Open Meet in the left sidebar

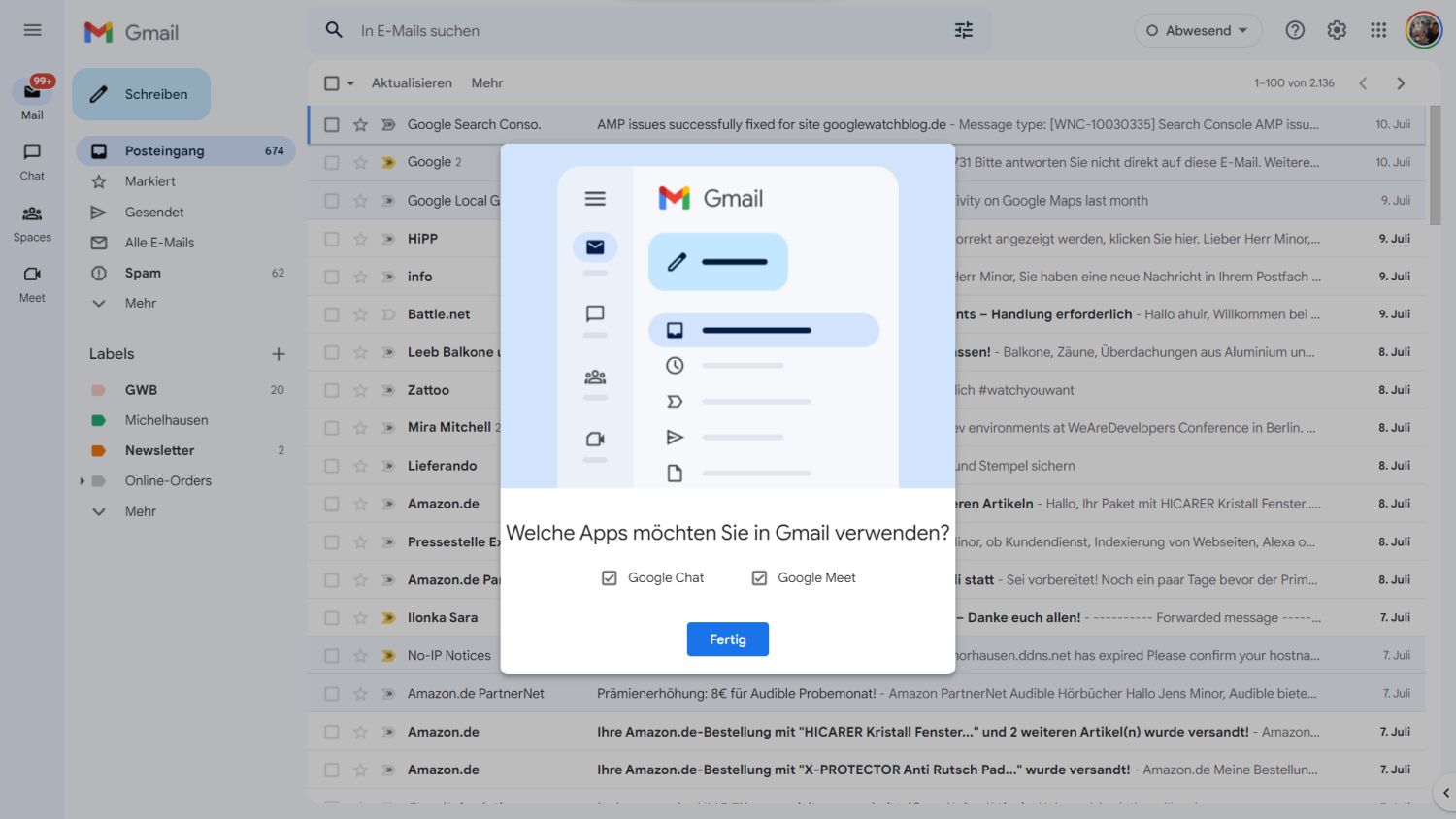[x=32, y=282]
